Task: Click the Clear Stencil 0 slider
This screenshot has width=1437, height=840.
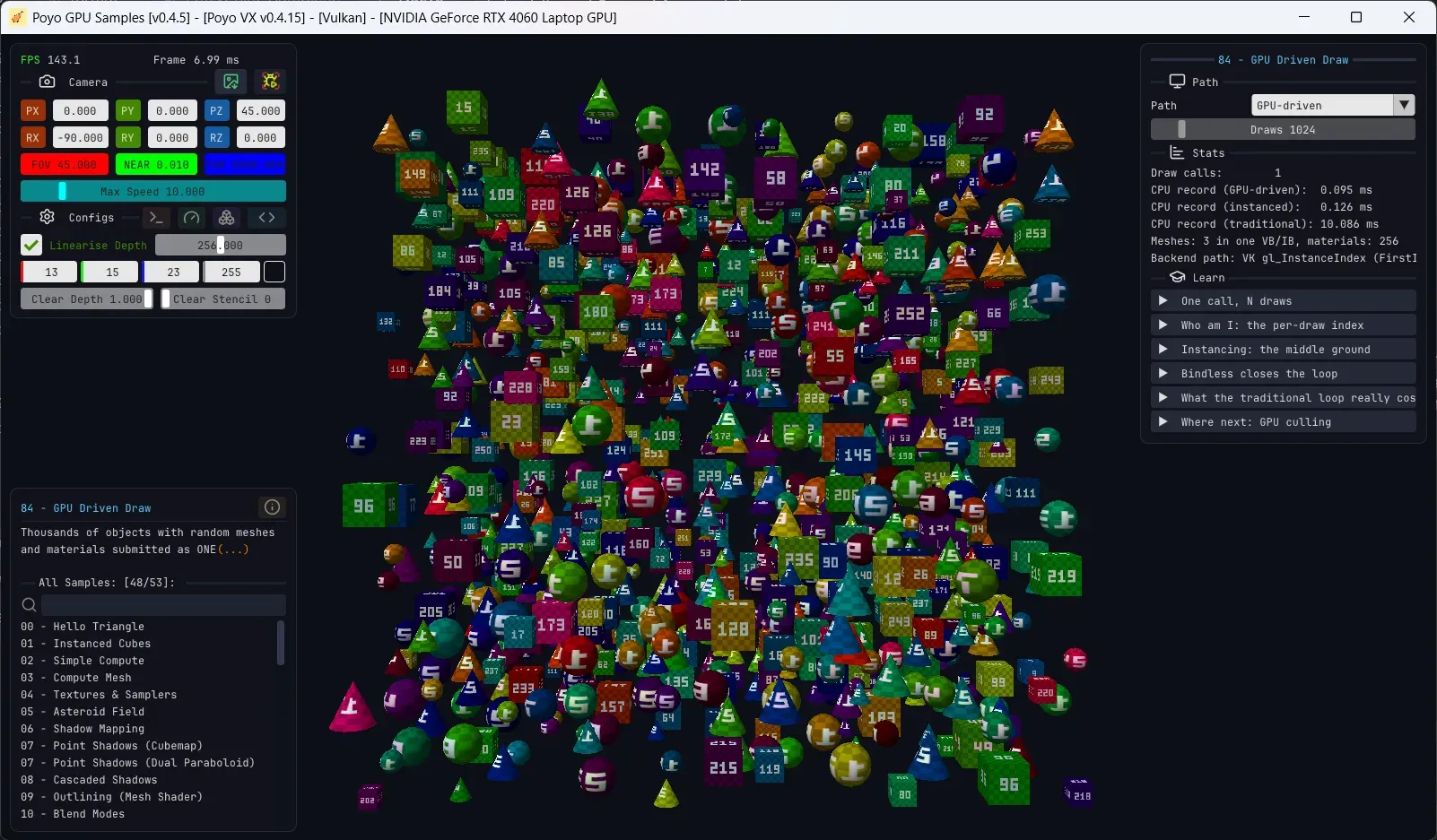Action: [x=222, y=299]
